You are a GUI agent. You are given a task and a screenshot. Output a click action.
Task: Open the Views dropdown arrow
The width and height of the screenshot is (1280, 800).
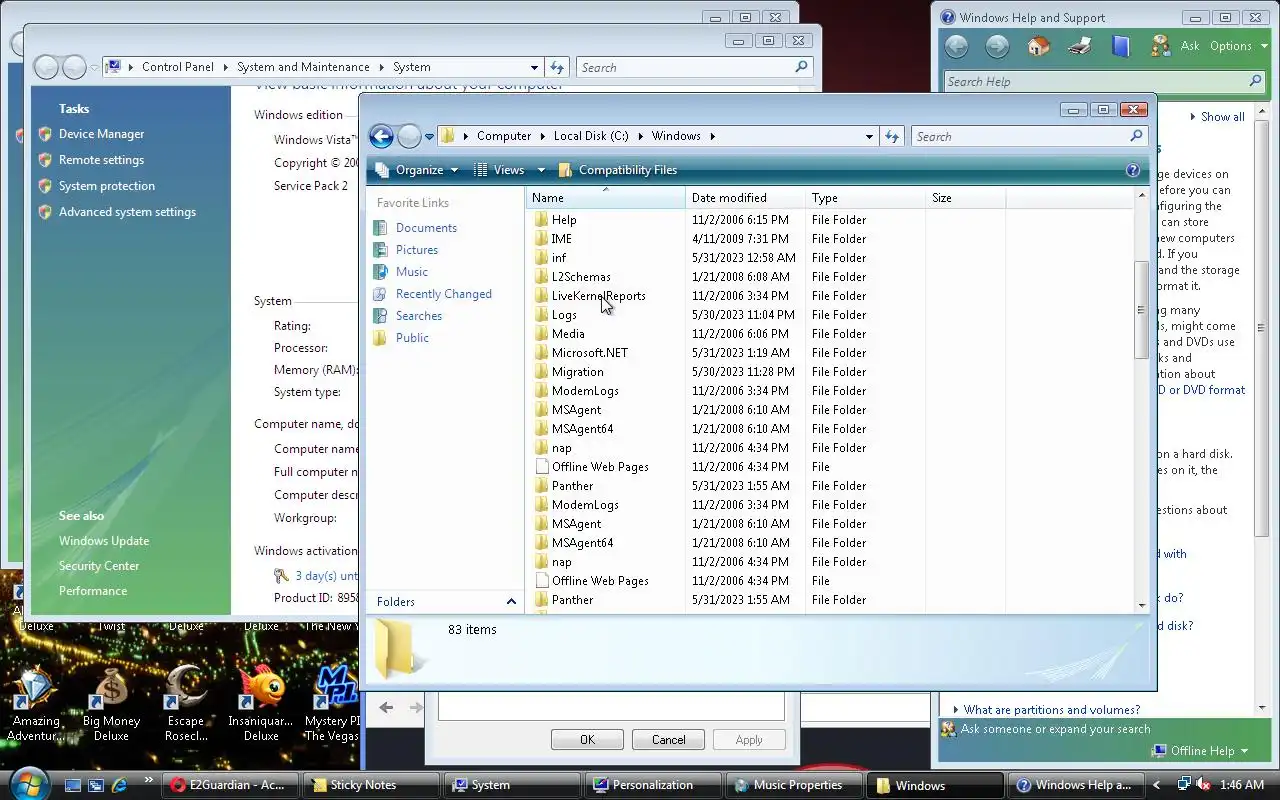pyautogui.click(x=541, y=170)
